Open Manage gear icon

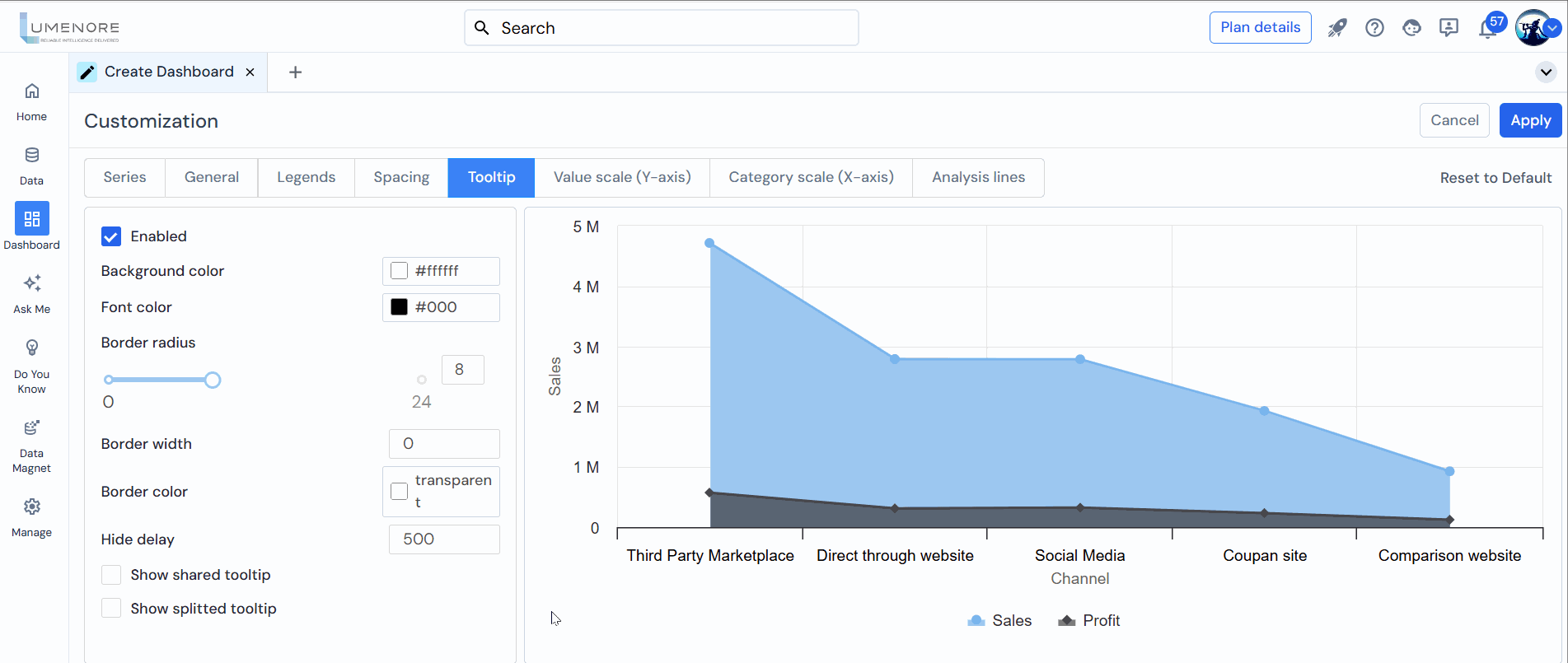coord(31,507)
